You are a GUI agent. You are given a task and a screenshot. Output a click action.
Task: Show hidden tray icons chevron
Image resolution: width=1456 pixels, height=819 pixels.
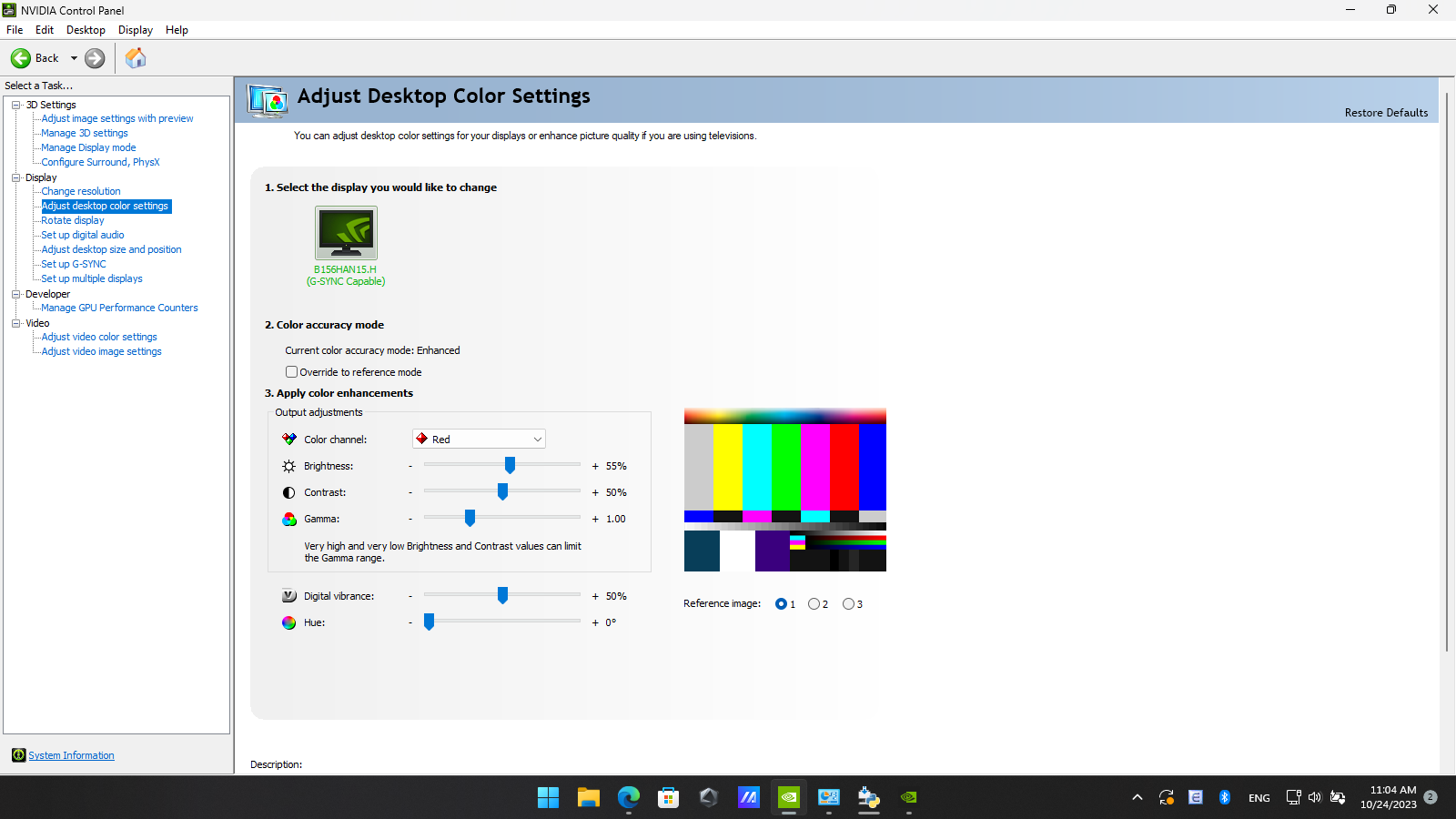click(1137, 797)
